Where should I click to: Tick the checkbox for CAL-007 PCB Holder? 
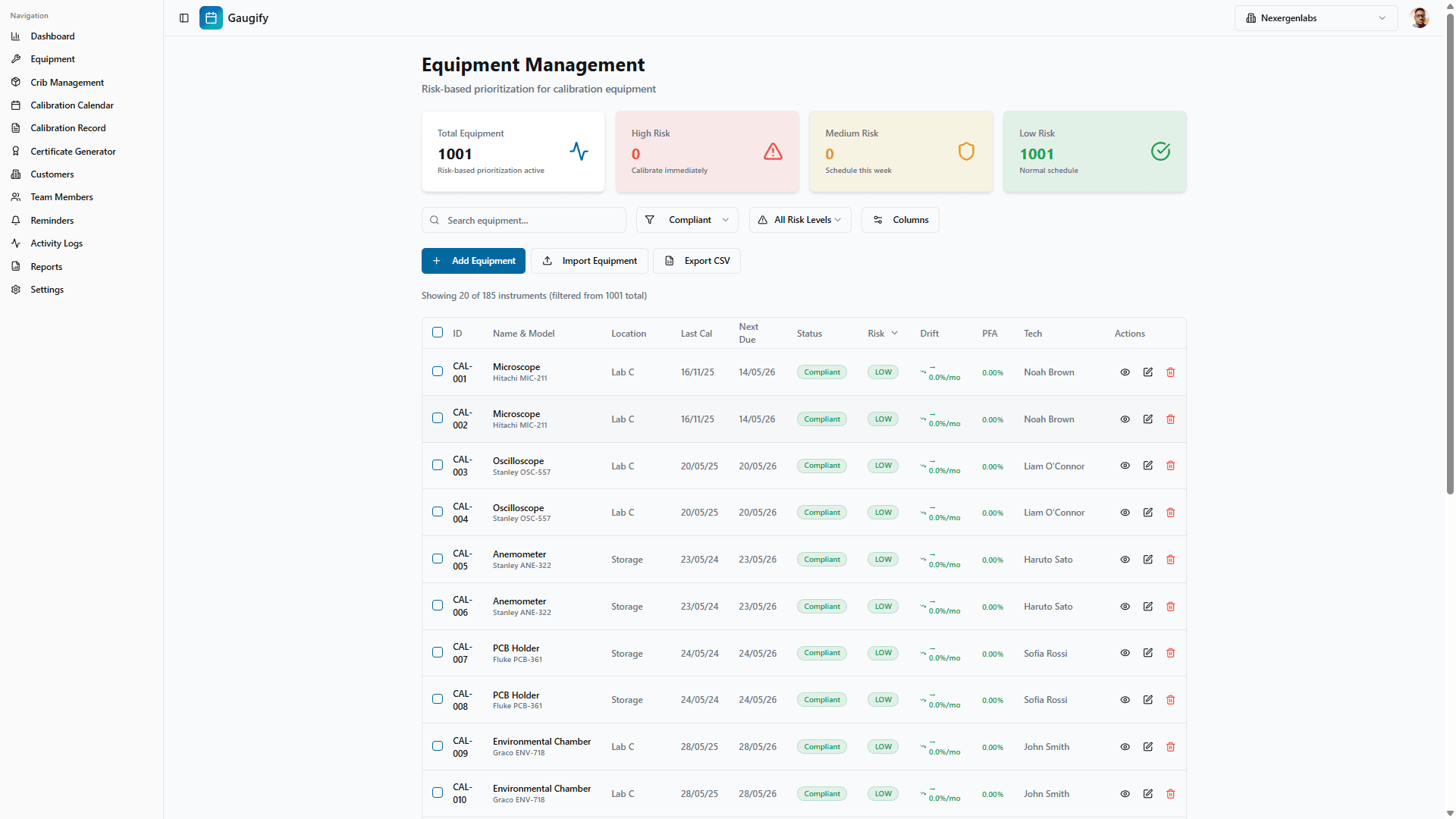438,652
